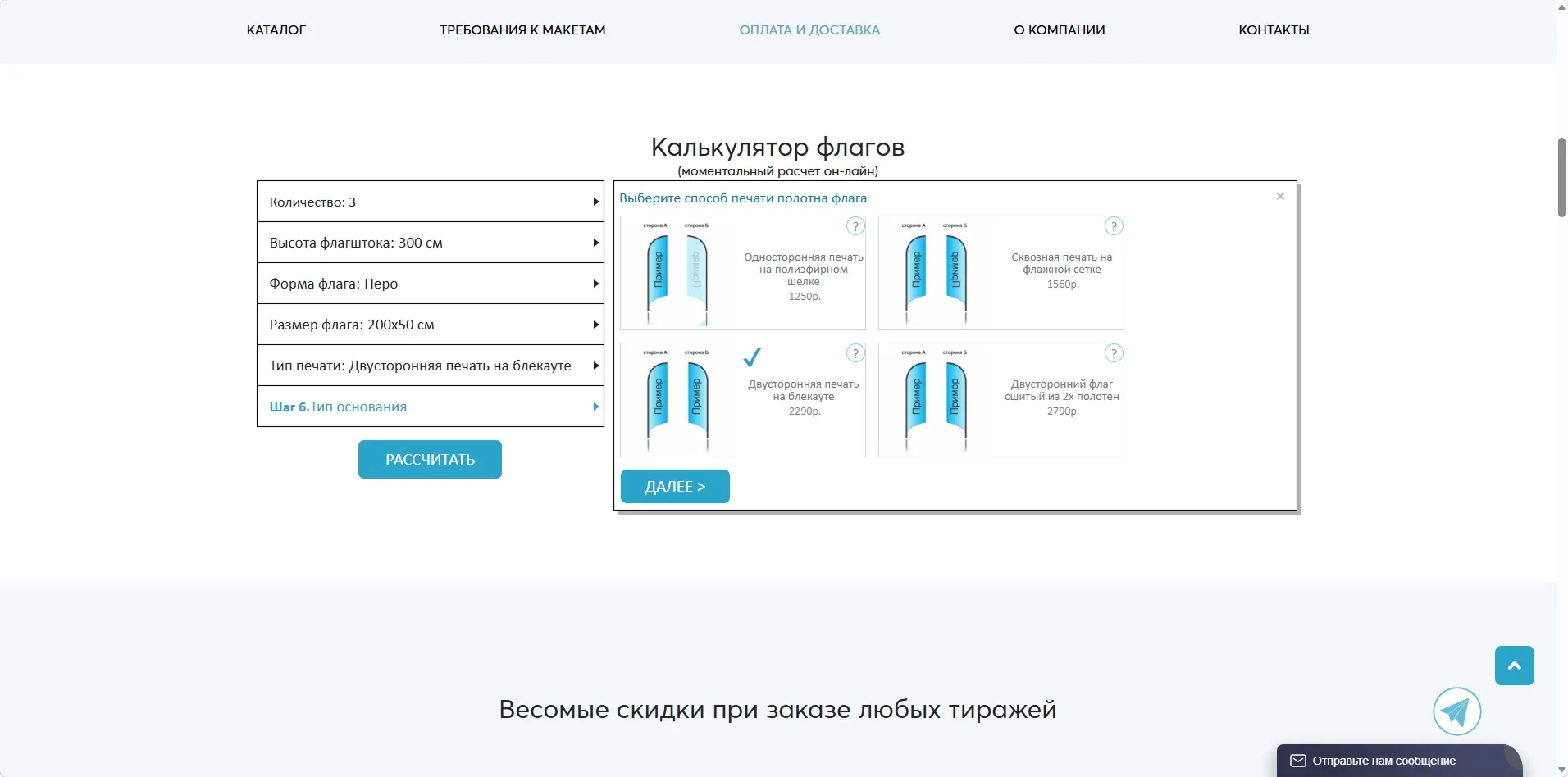This screenshot has width=1568, height=777.
Task: Open Отправьте нам сообщение chat widget
Action: coord(1399,761)
